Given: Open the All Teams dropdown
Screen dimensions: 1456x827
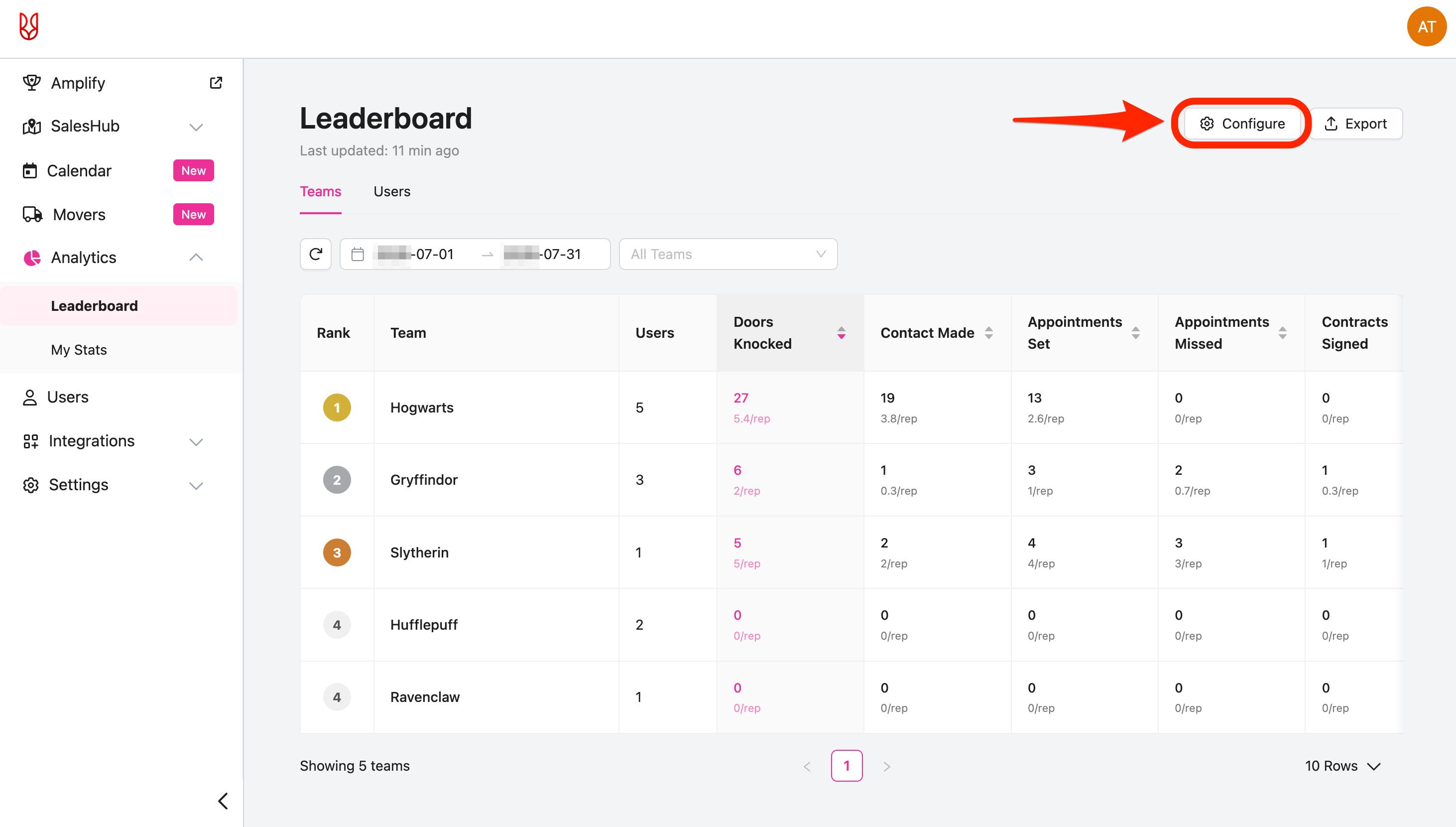Looking at the screenshot, I should tap(728, 254).
